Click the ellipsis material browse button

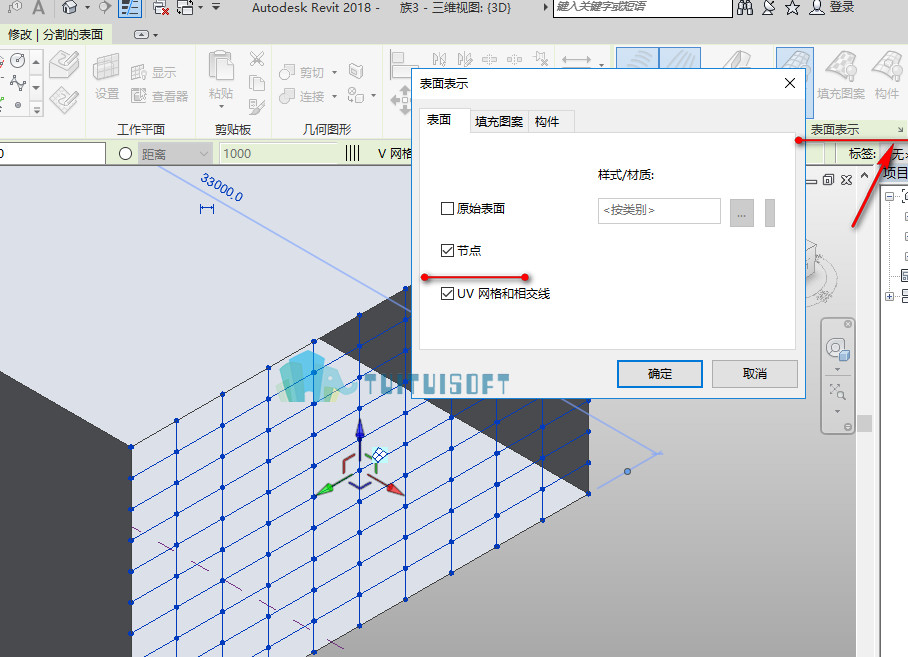pyautogui.click(x=742, y=213)
